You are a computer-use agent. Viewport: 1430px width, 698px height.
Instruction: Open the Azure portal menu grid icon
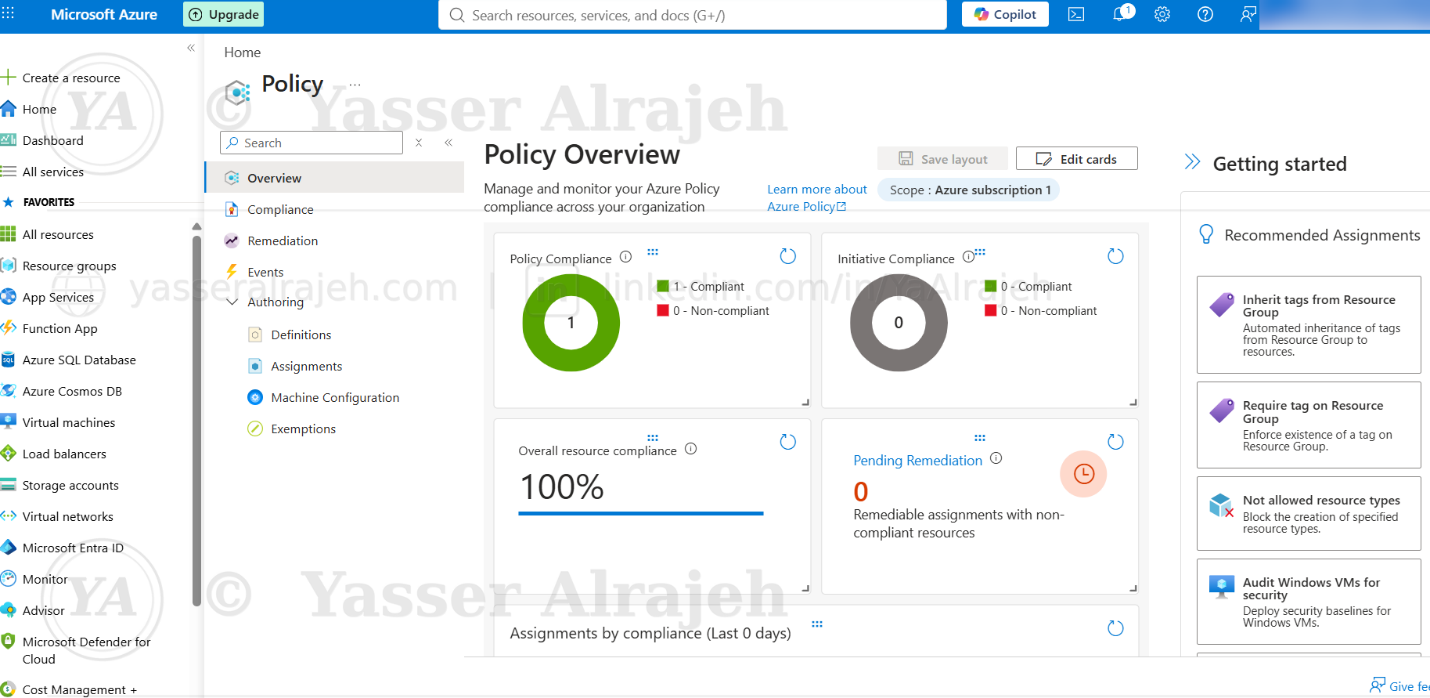click(8, 15)
